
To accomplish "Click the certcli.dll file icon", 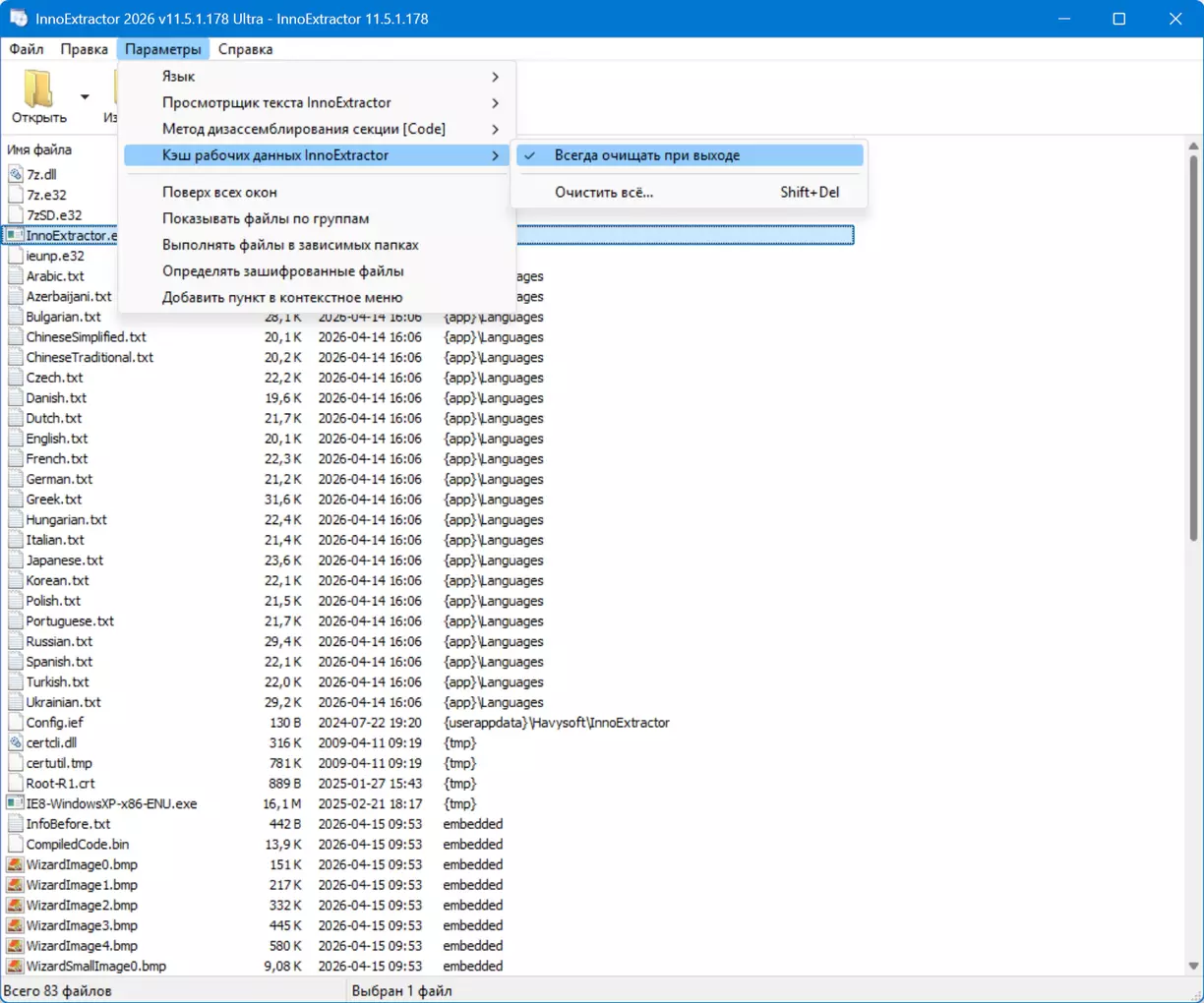I will [x=15, y=743].
